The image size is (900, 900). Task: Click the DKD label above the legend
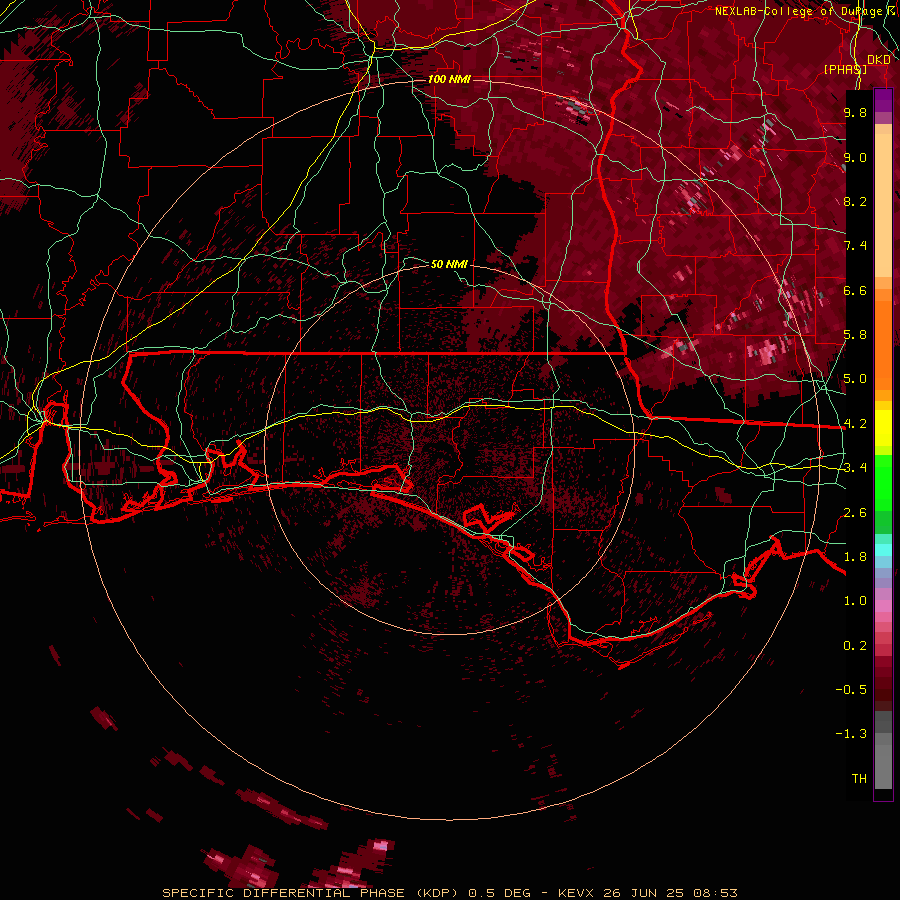879,59
